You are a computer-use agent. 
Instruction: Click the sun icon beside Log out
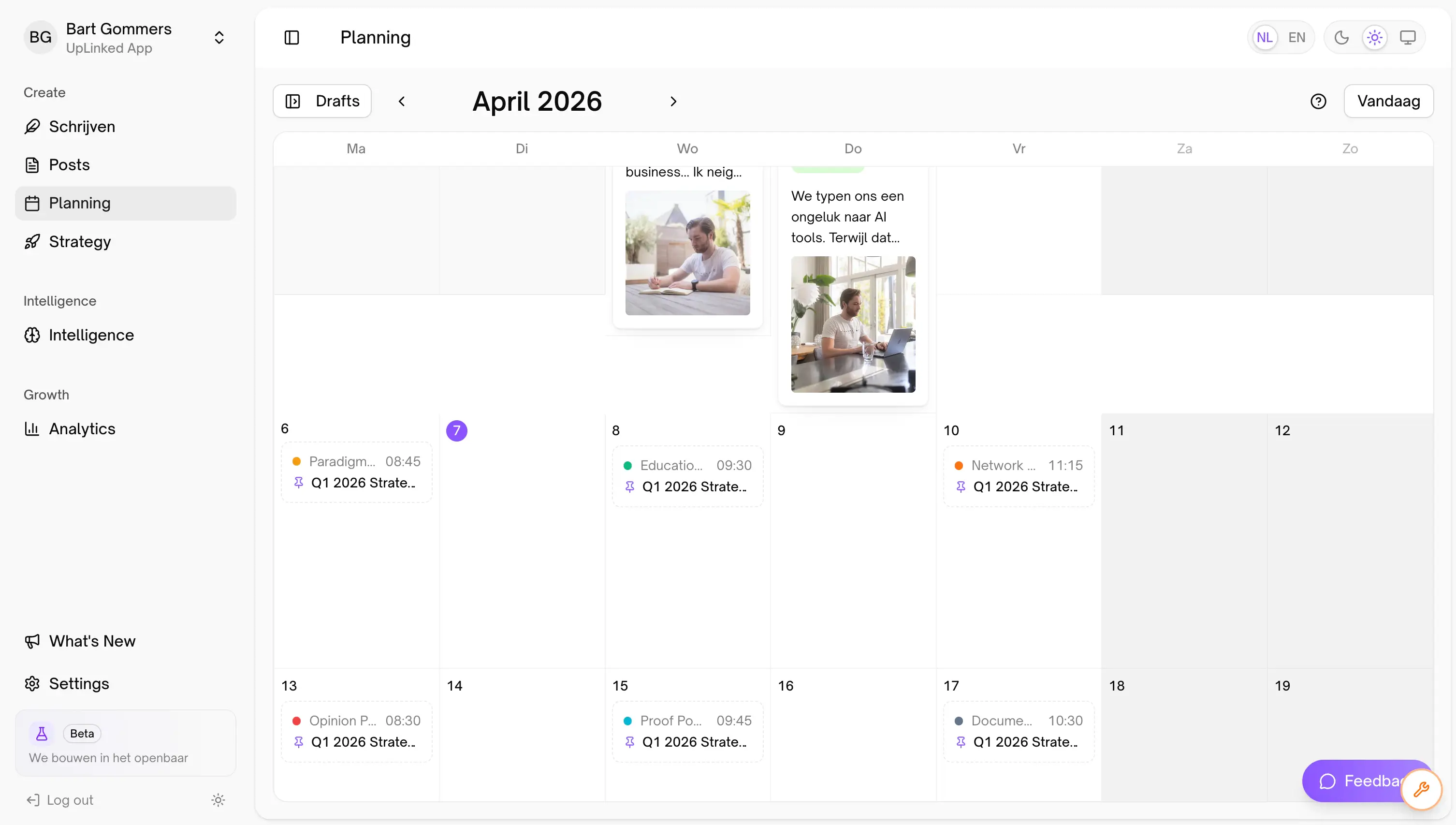(x=218, y=799)
